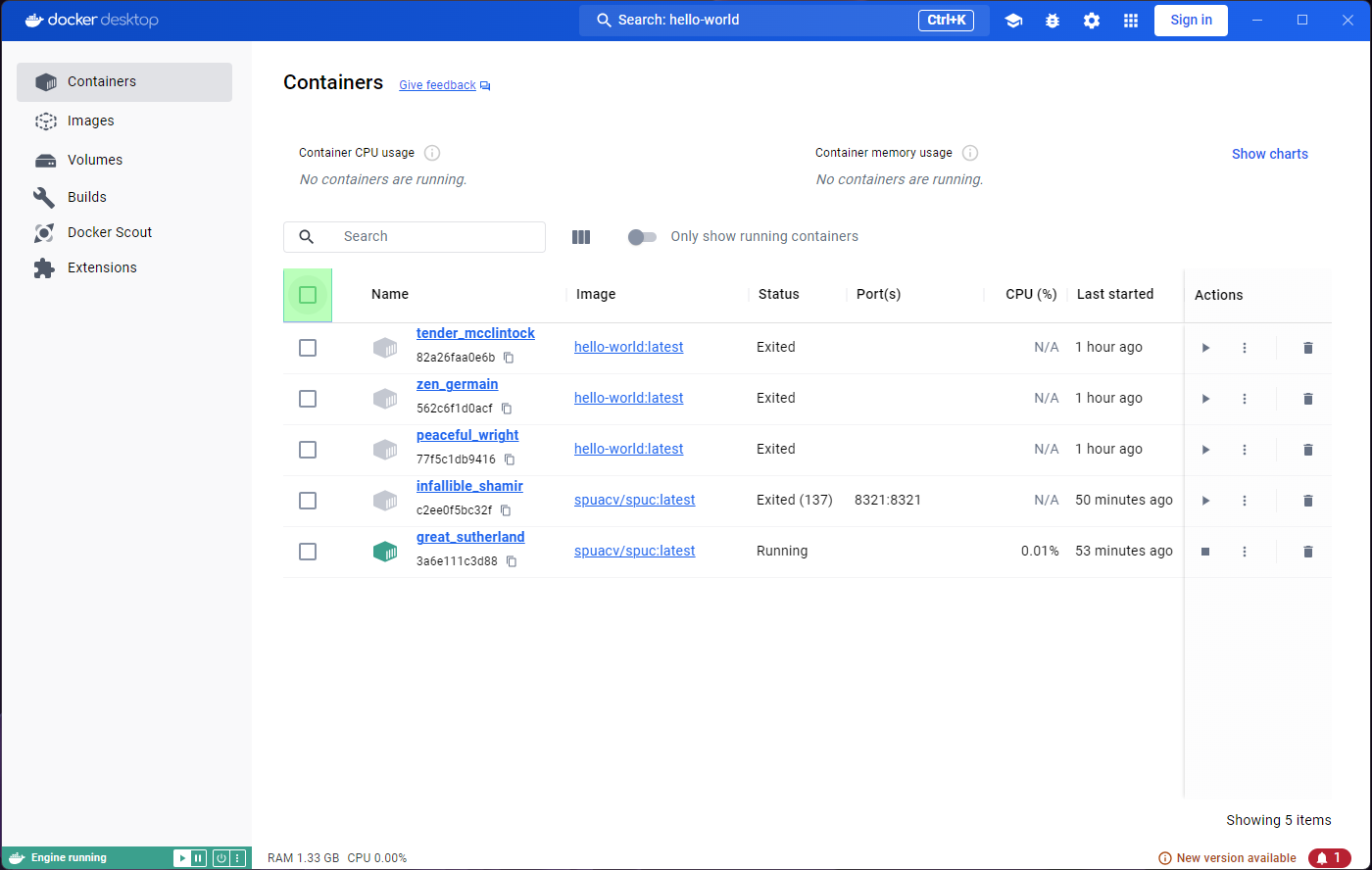Open more actions for zen_germain
1372x870 pixels.
click(1245, 399)
